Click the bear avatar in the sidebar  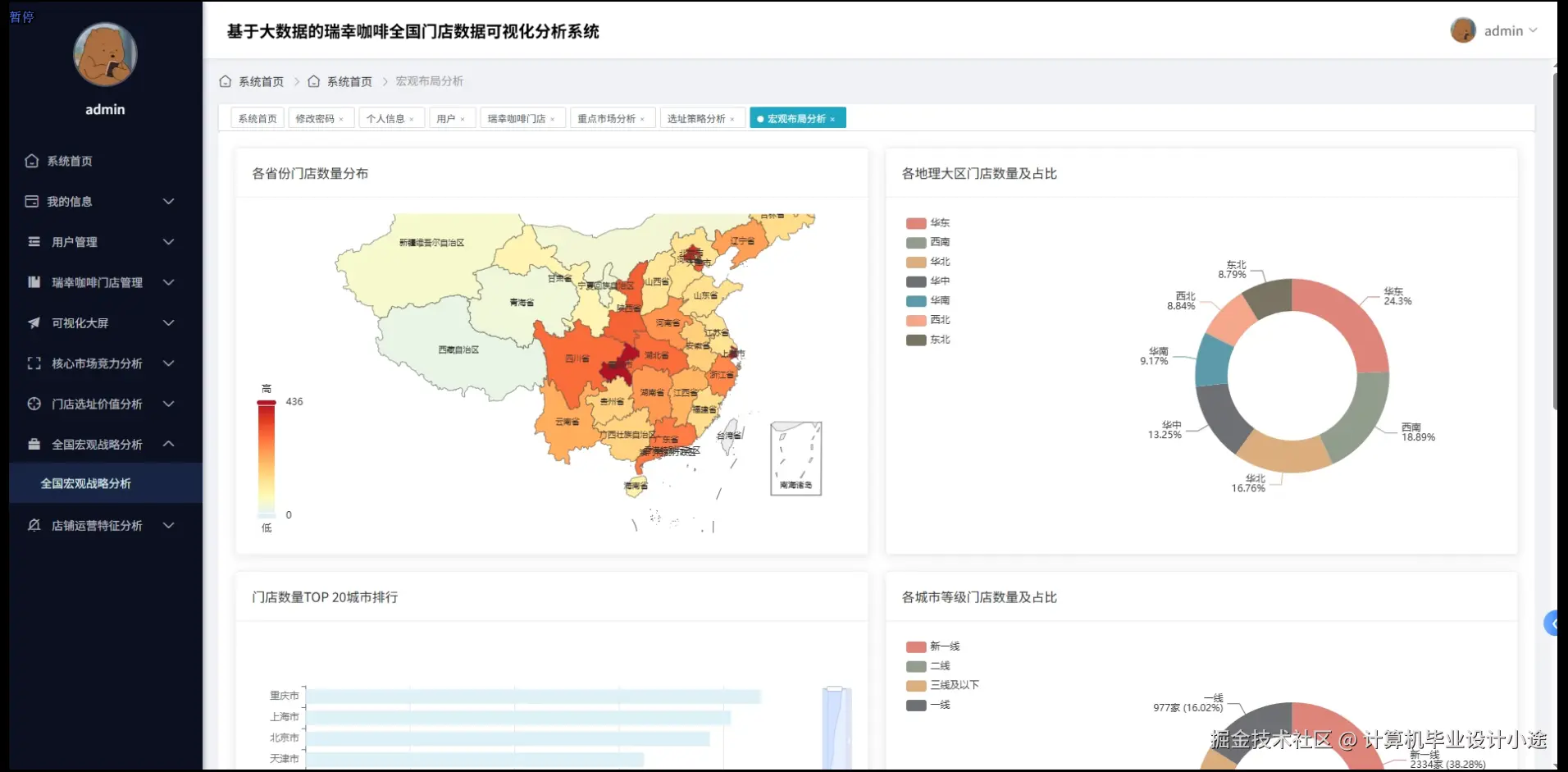click(x=105, y=55)
